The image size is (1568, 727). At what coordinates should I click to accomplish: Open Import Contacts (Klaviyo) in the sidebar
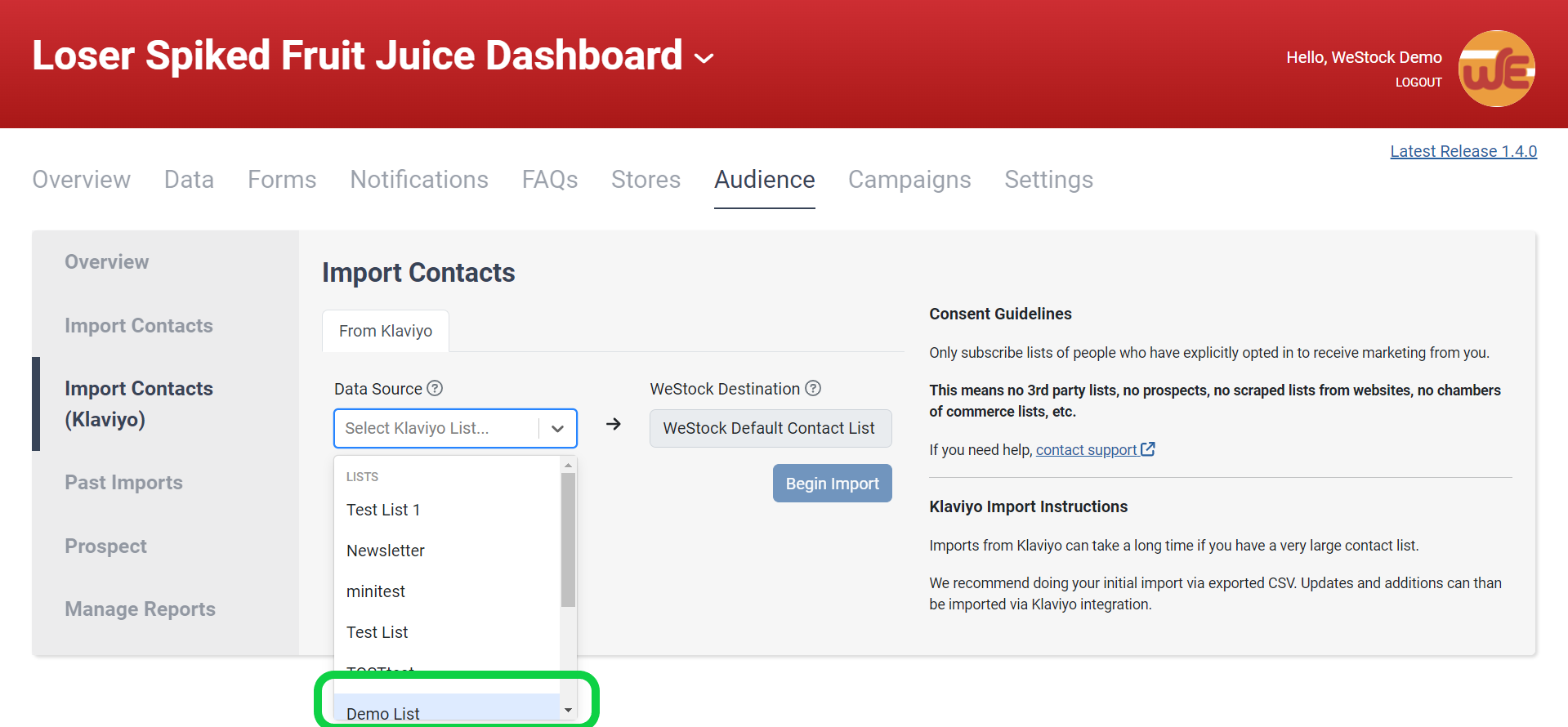[139, 404]
